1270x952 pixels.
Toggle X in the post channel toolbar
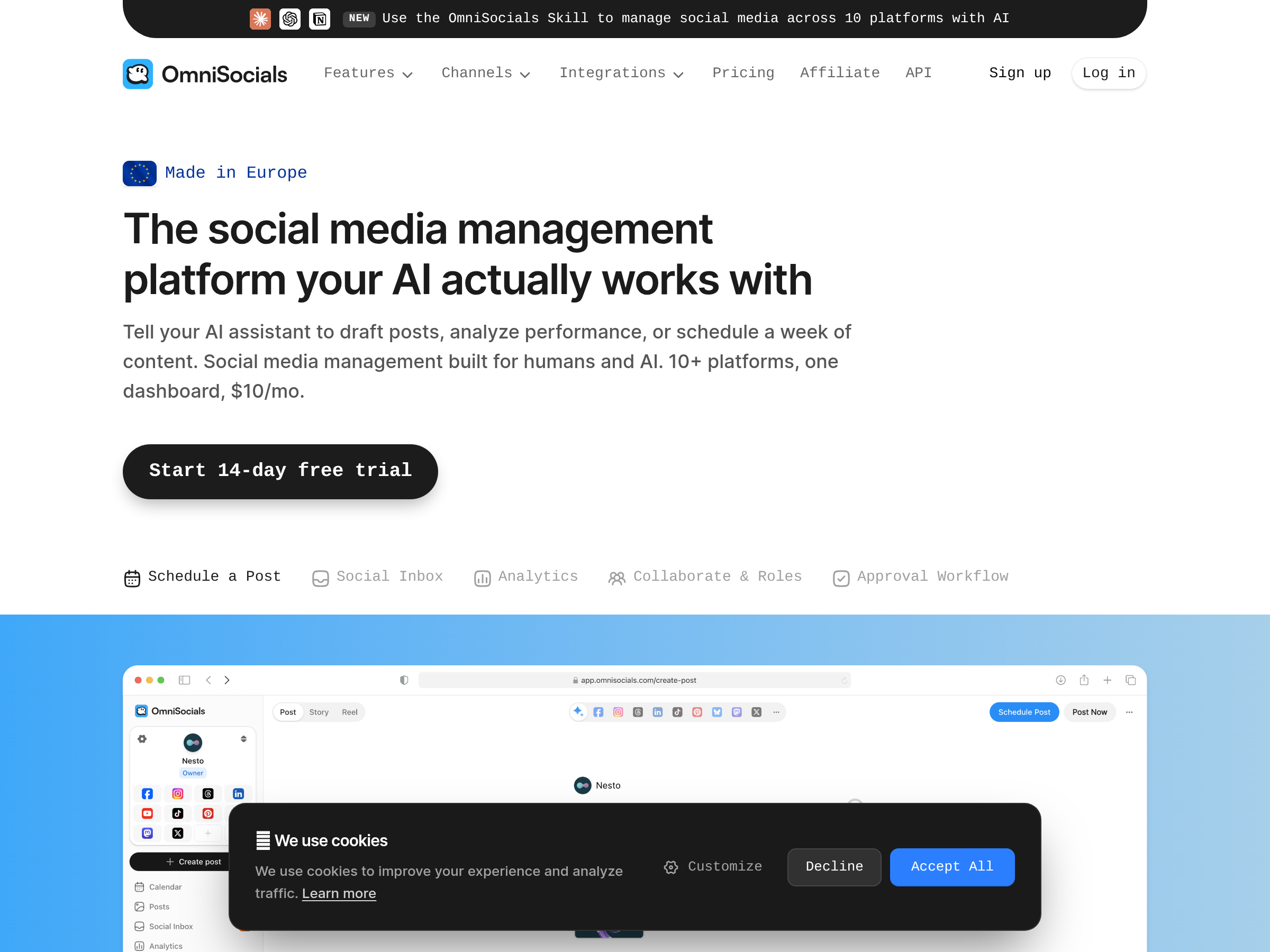[757, 712]
